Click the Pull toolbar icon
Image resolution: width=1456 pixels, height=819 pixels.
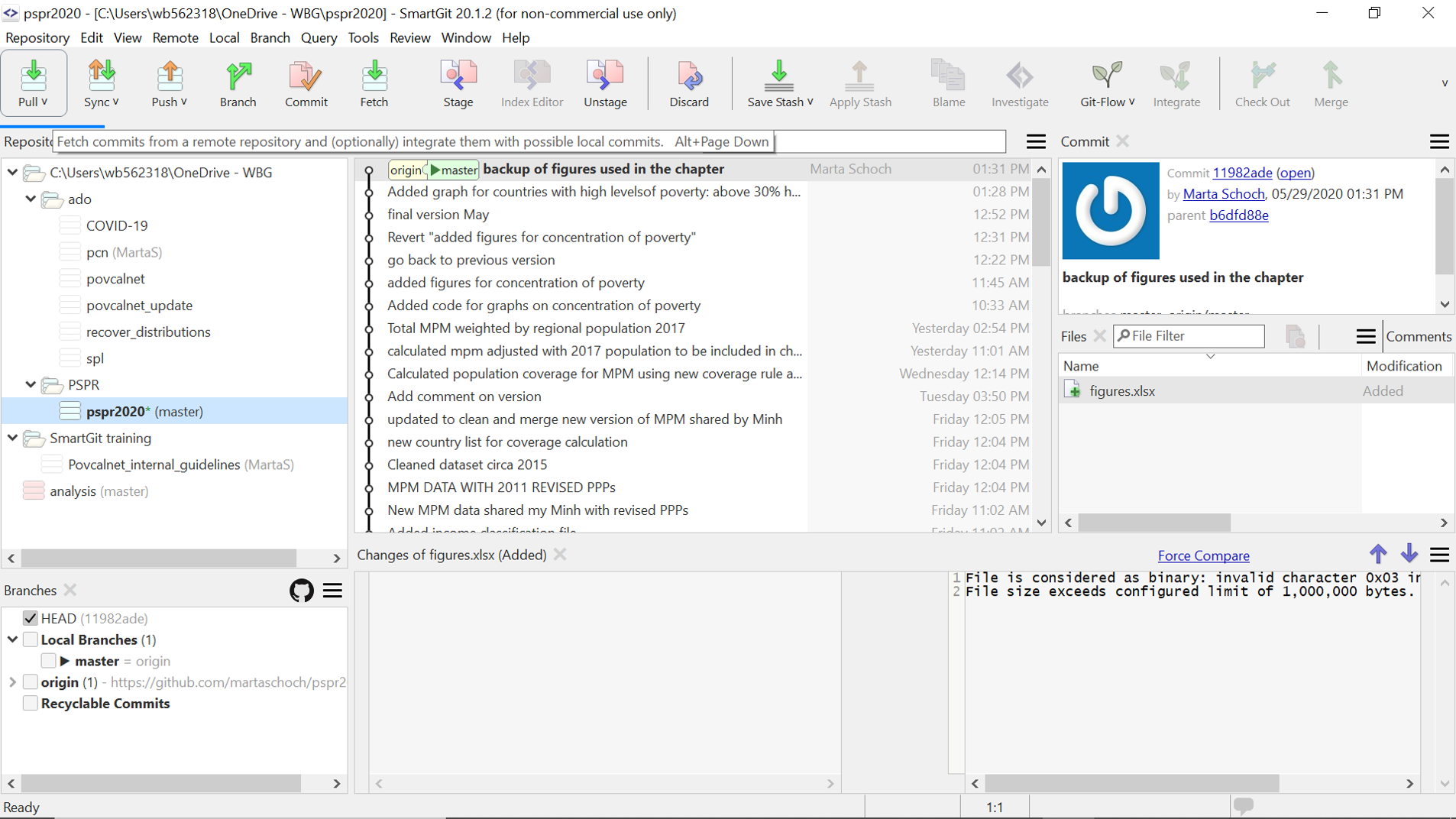pos(33,76)
